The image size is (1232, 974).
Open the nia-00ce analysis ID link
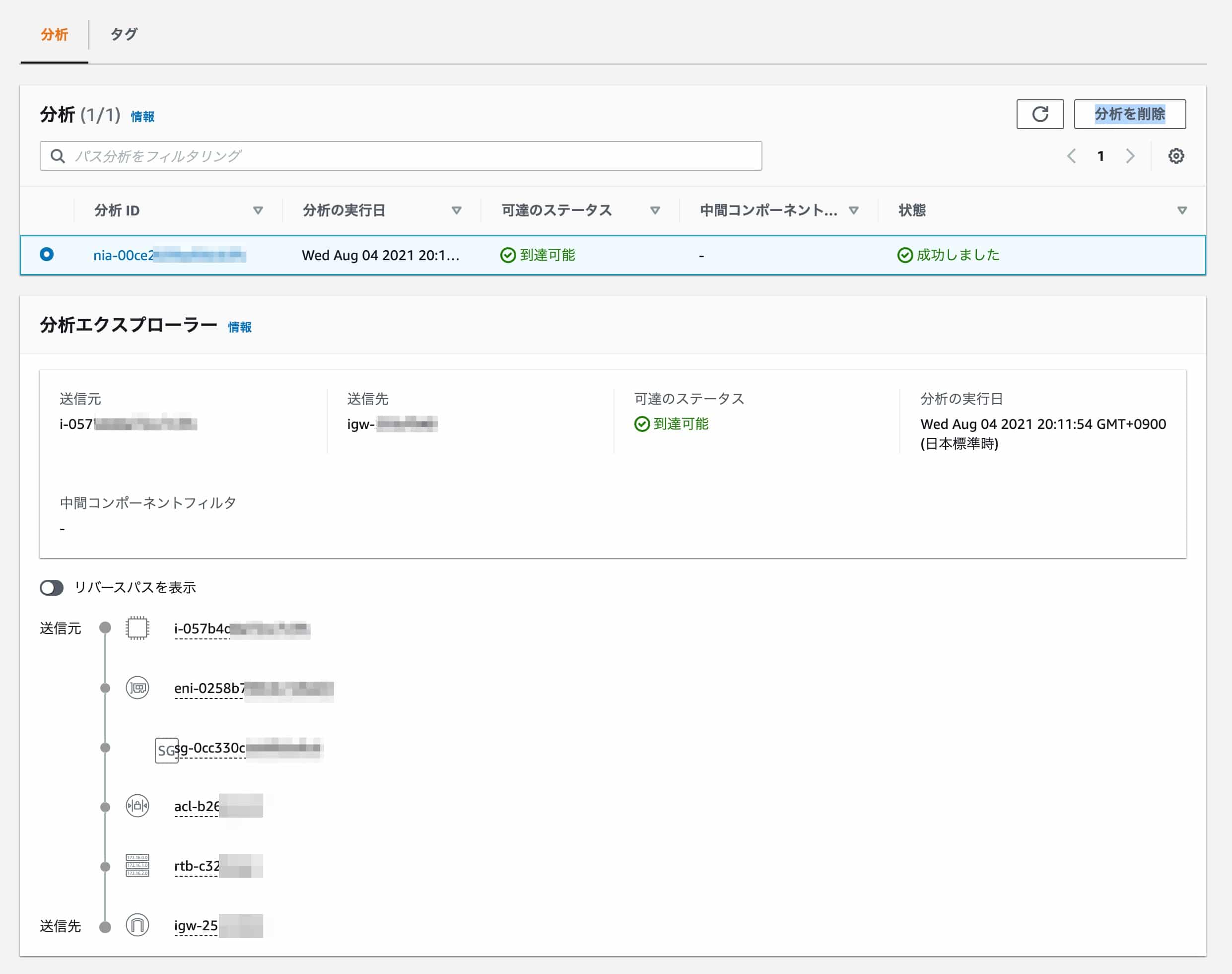[123, 255]
